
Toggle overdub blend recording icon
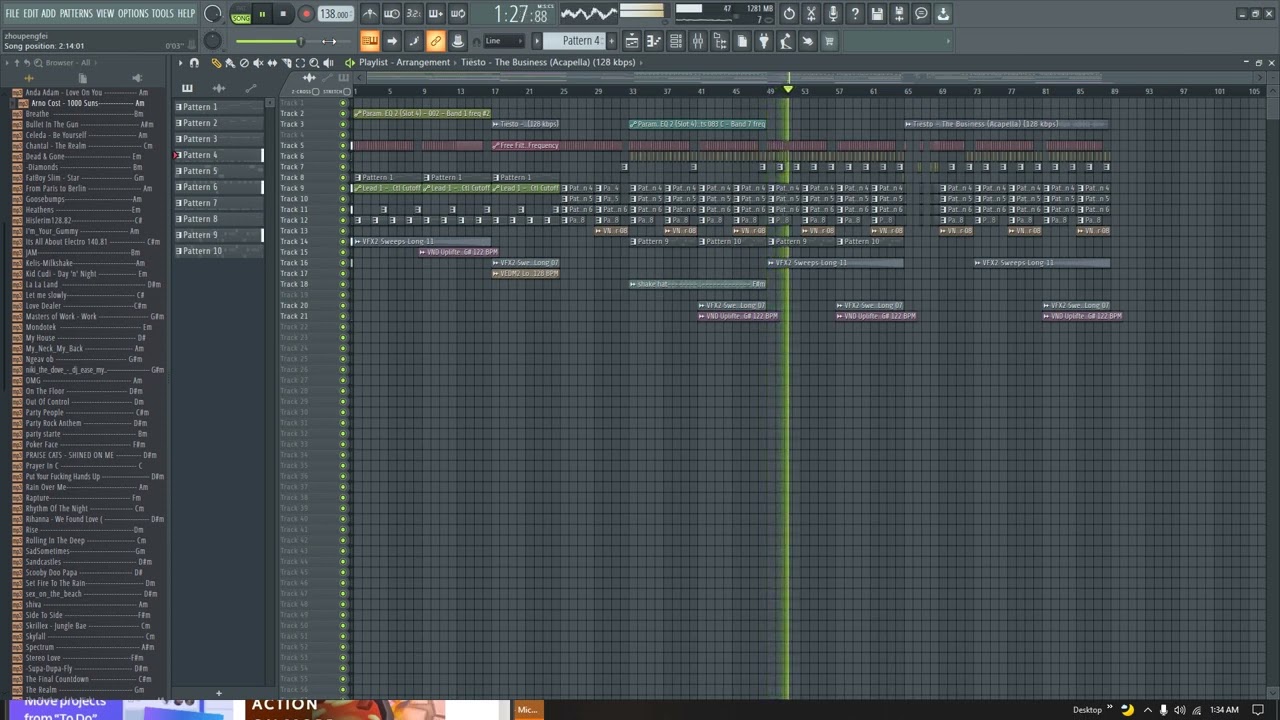click(435, 14)
